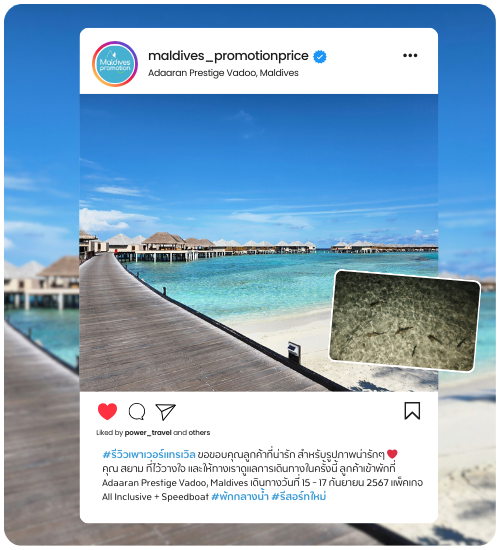Open maldives_promotionprice username
Viewport: 500px width, 550px height.
coord(228,56)
